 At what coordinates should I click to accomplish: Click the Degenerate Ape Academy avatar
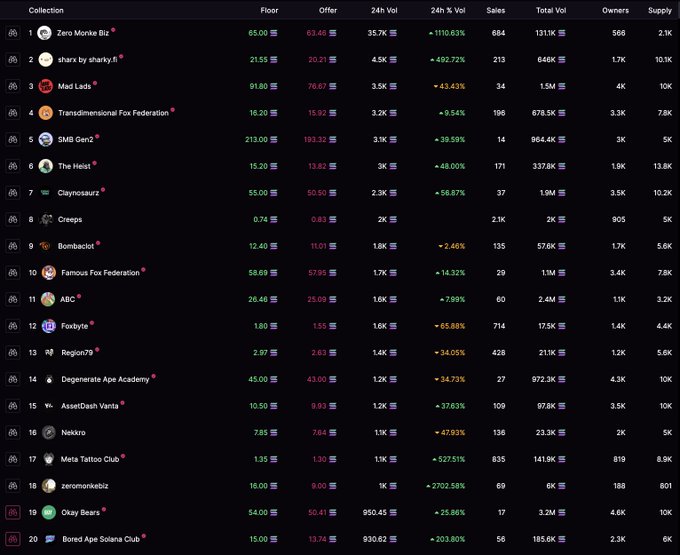[49, 379]
